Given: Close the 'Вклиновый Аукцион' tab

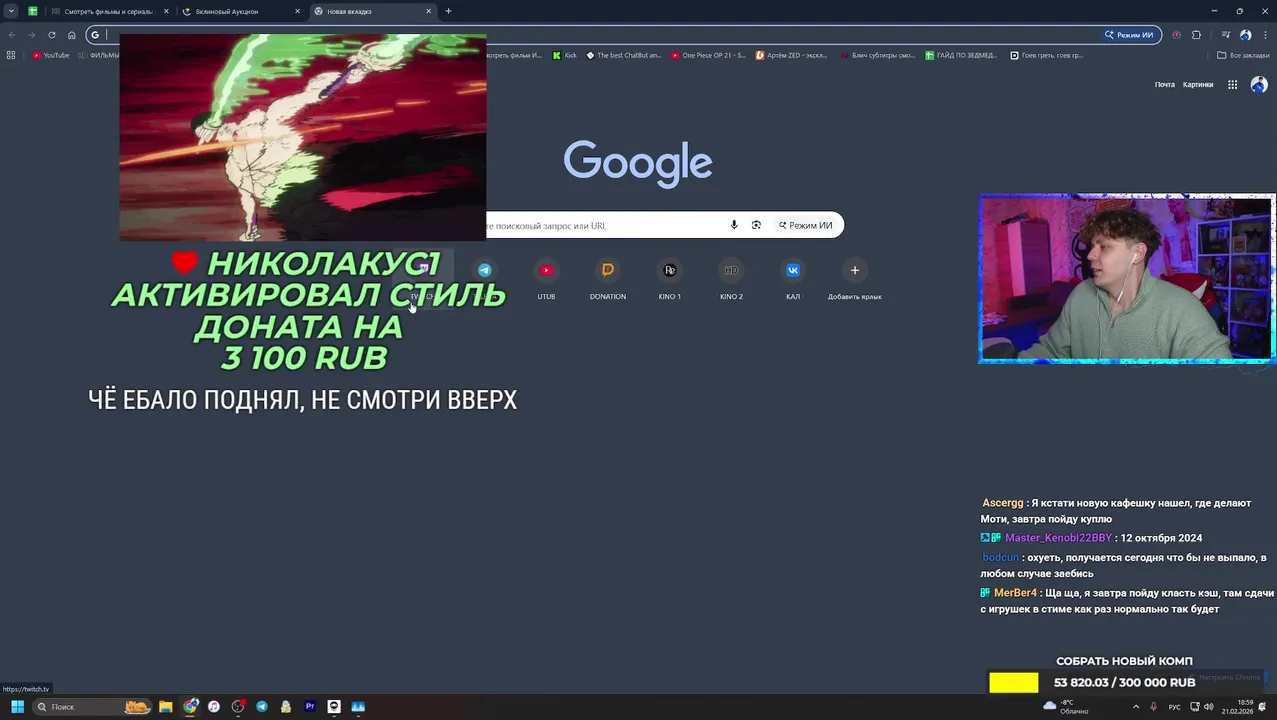Looking at the screenshot, I should coord(297,11).
